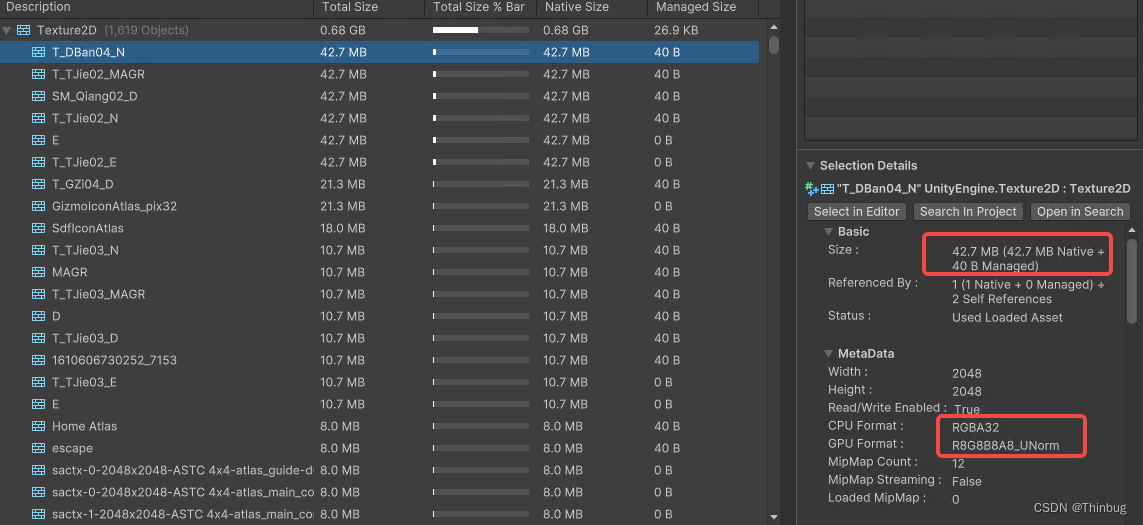Click the texture icon beside T_TJie02_N
Screen dimensions: 1143x525
[39, 118]
